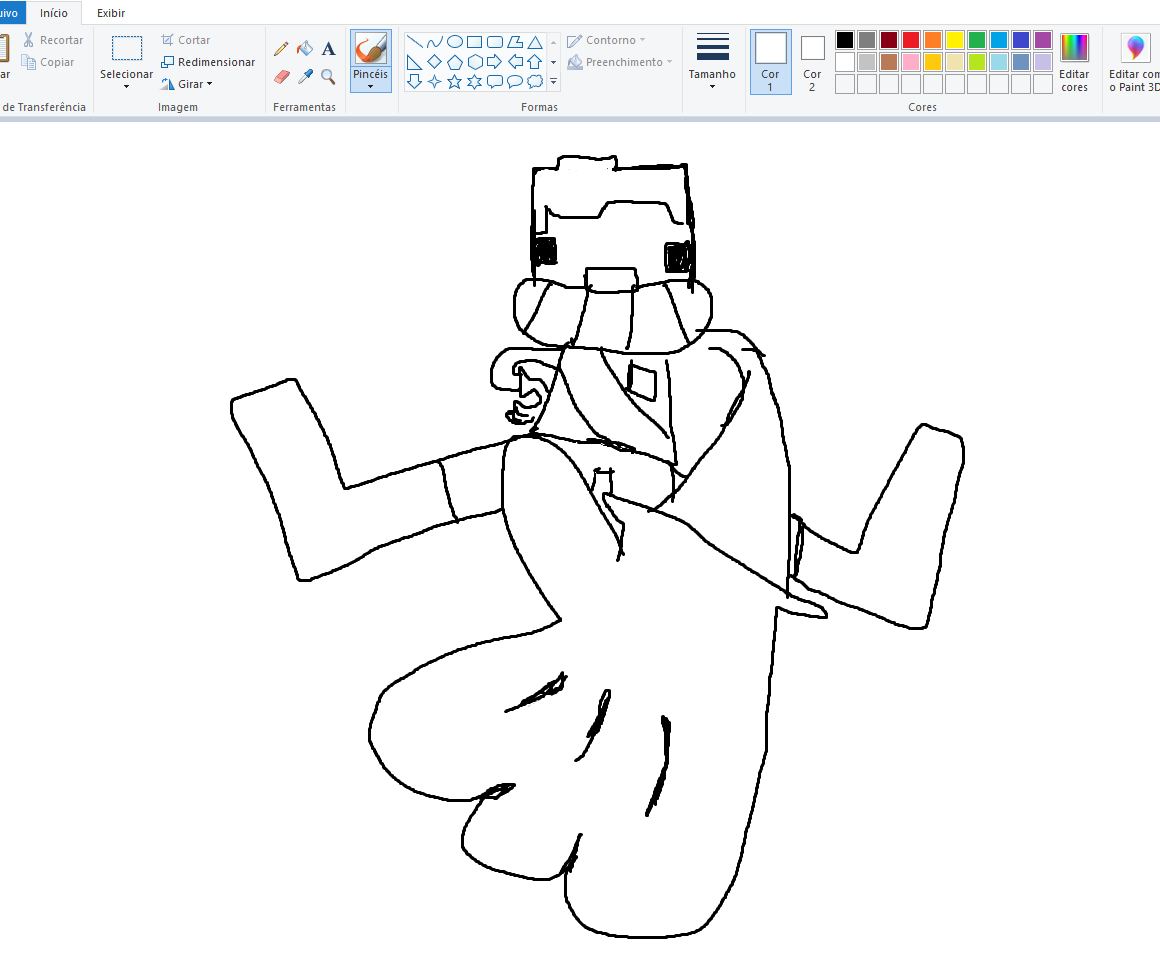Choose the Six-point star shape
Image resolution: width=1160 pixels, height=979 pixels.
point(475,81)
